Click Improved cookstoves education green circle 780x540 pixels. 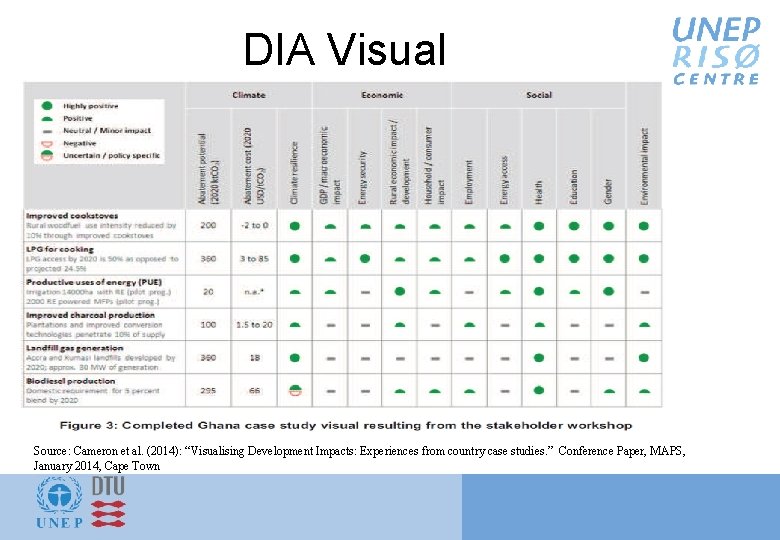574,226
